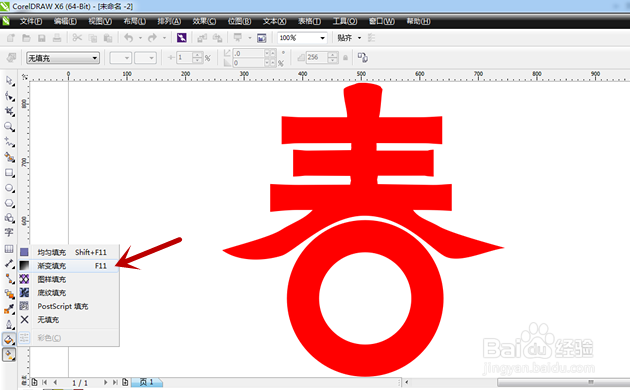Image resolution: width=630 pixels, height=390 pixels.
Task: Select the Outline pen tool
Action: [9, 325]
